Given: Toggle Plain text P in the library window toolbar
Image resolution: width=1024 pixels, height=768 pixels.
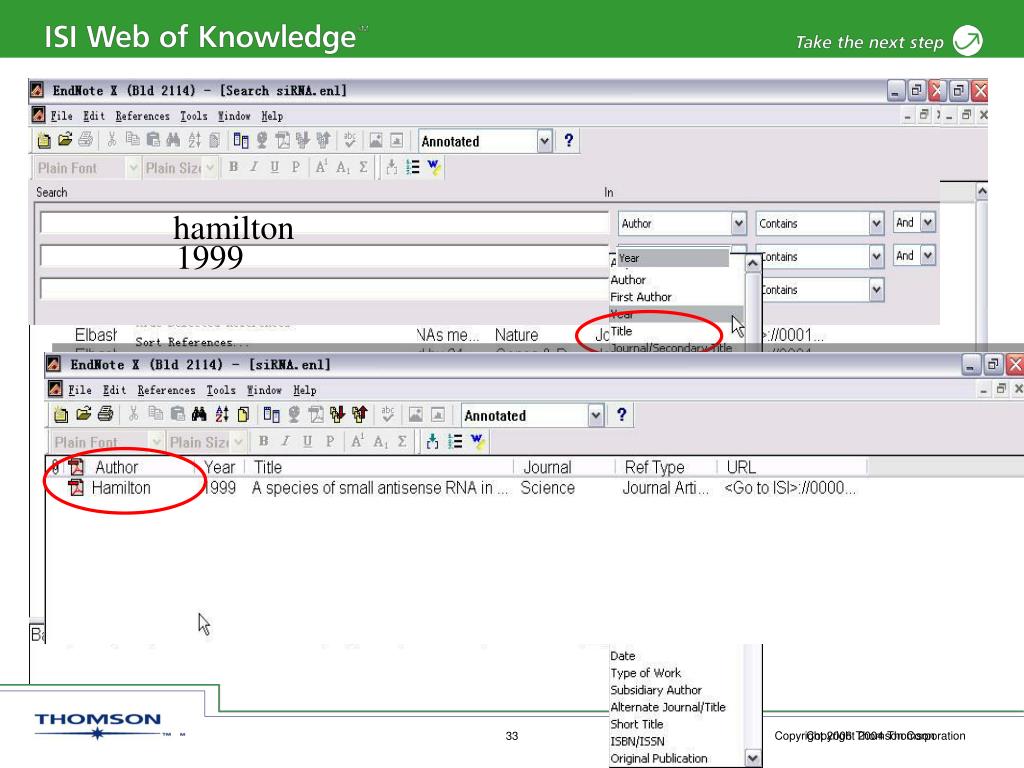Looking at the screenshot, I should click(x=330, y=442).
